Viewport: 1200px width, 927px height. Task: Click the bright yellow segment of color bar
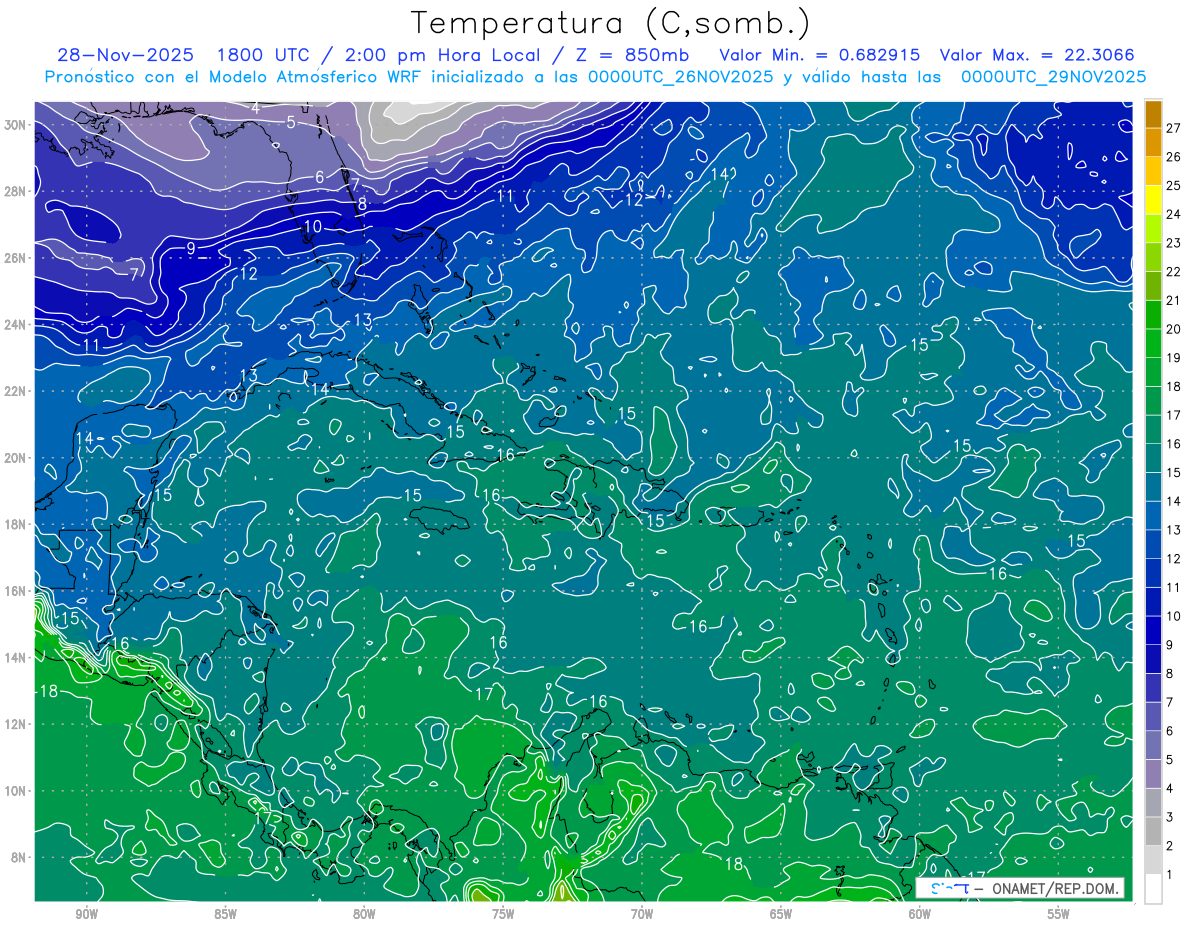(1153, 199)
